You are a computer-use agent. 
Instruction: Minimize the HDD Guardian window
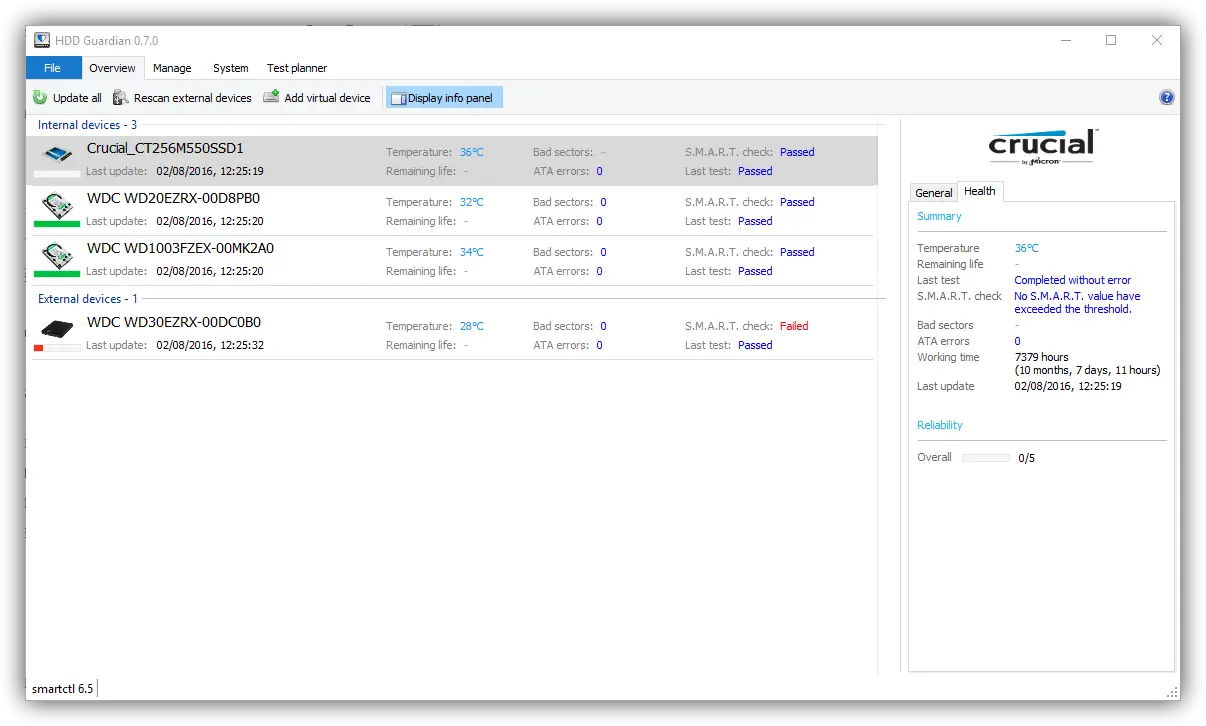(x=1065, y=41)
